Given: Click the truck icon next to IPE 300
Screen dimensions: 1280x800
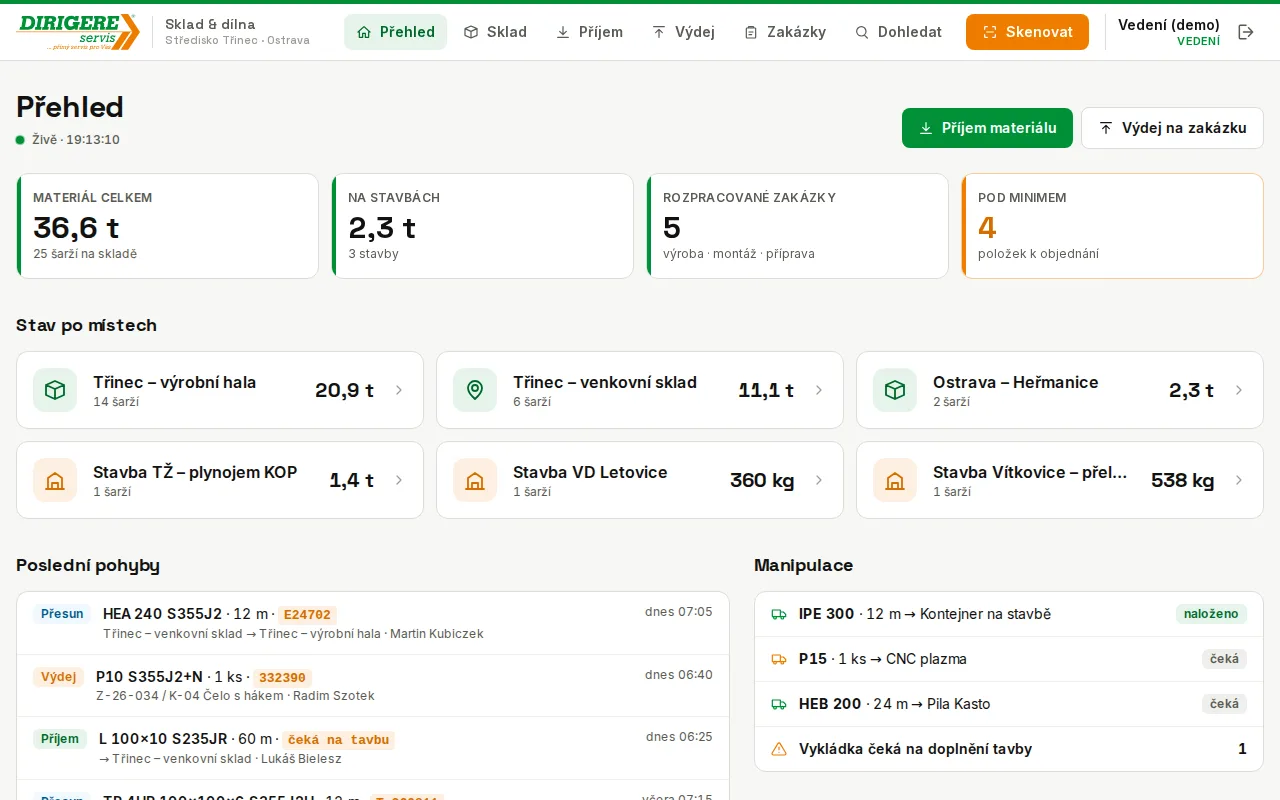Looking at the screenshot, I should (779, 614).
